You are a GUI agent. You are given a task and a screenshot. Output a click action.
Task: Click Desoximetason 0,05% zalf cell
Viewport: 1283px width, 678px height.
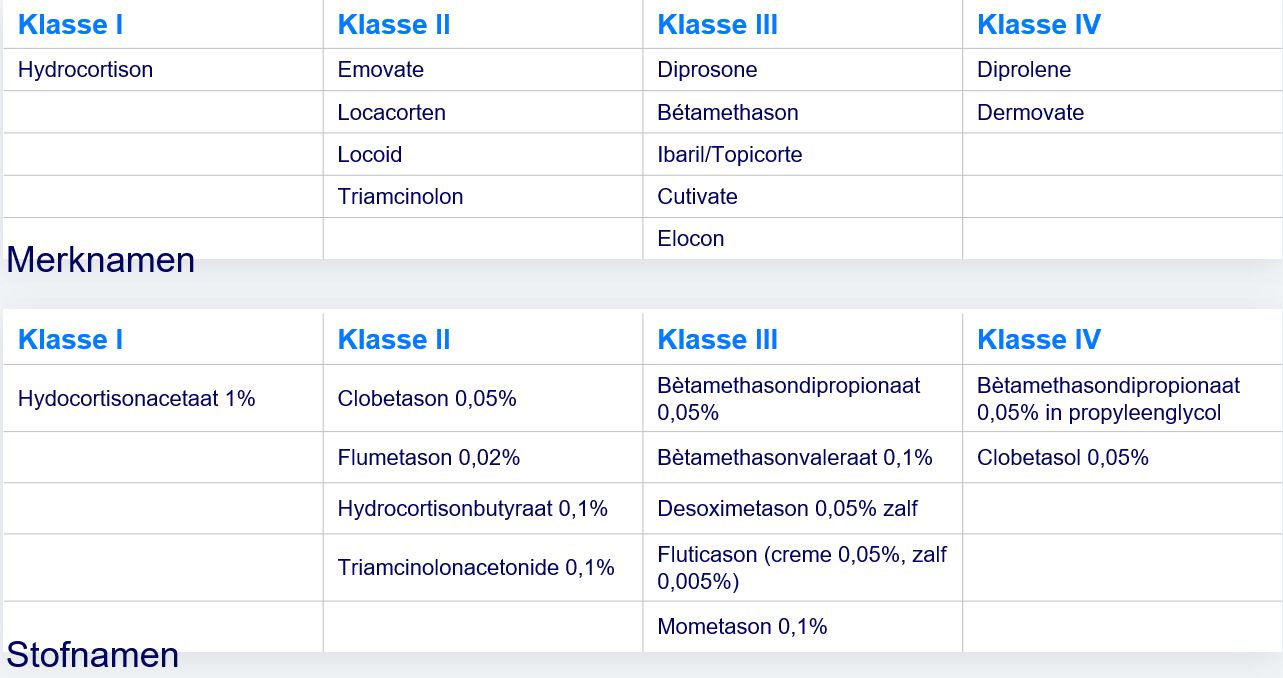tap(787, 508)
